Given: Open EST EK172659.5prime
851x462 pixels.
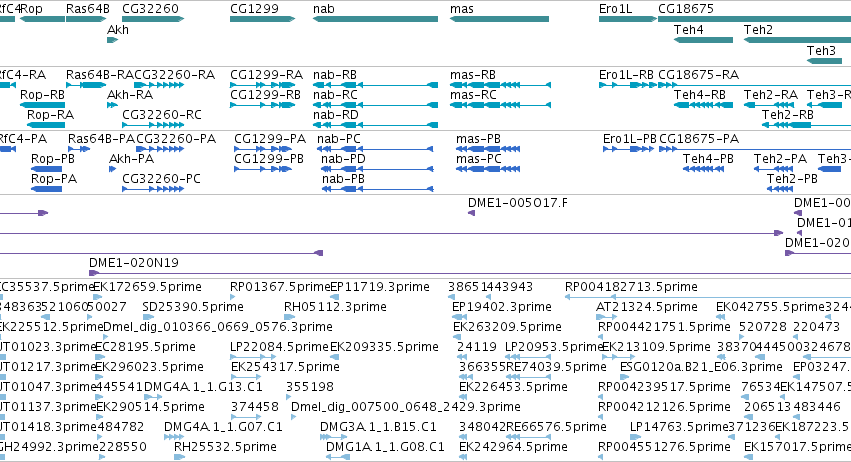Looking at the screenshot, I should 98,297.
